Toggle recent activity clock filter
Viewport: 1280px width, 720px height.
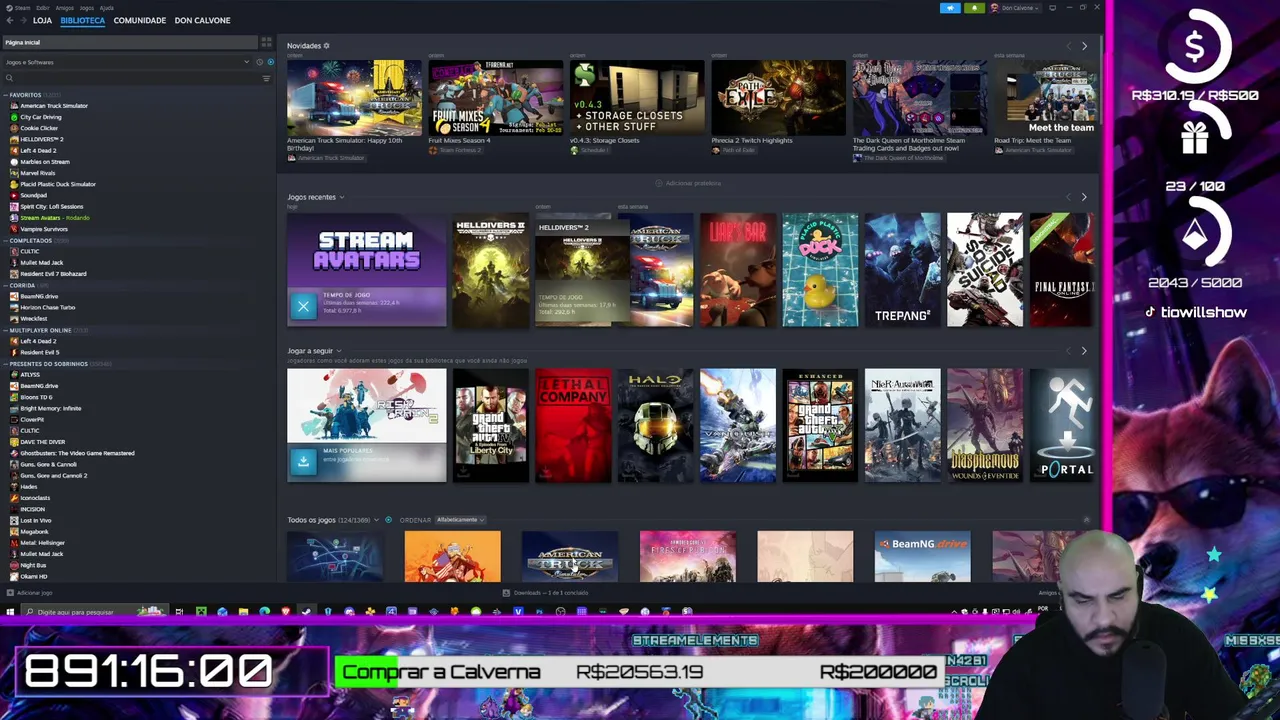pos(259,62)
